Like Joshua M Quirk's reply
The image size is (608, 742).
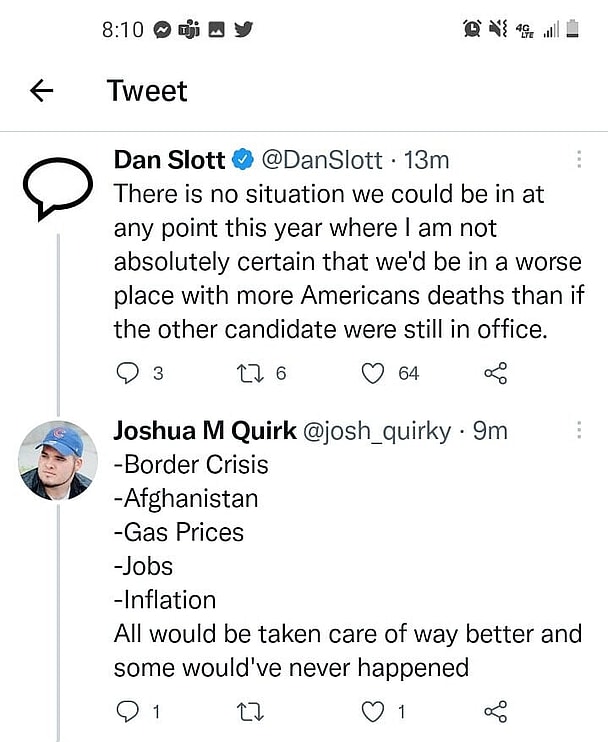pyautogui.click(x=373, y=712)
